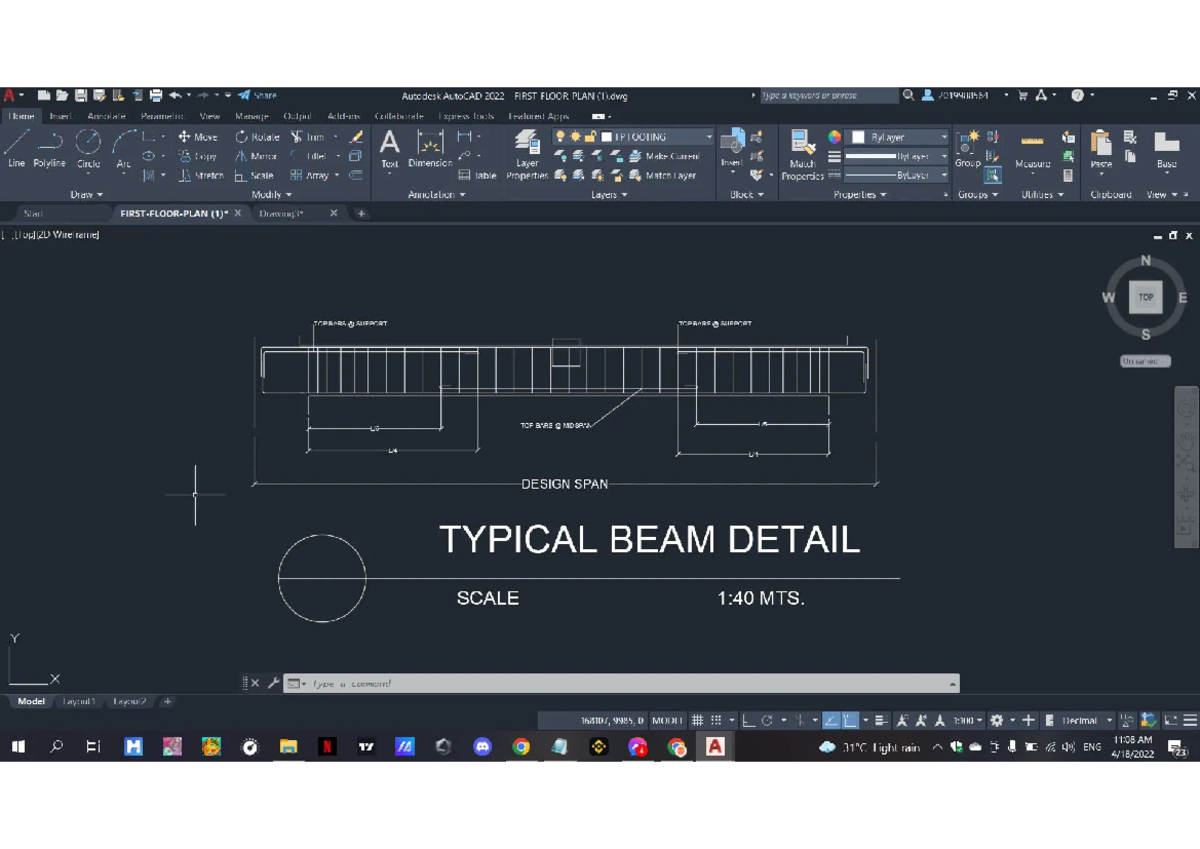Switch to the Annotate ribbon tab
The height and width of the screenshot is (849, 1200).
(x=106, y=115)
